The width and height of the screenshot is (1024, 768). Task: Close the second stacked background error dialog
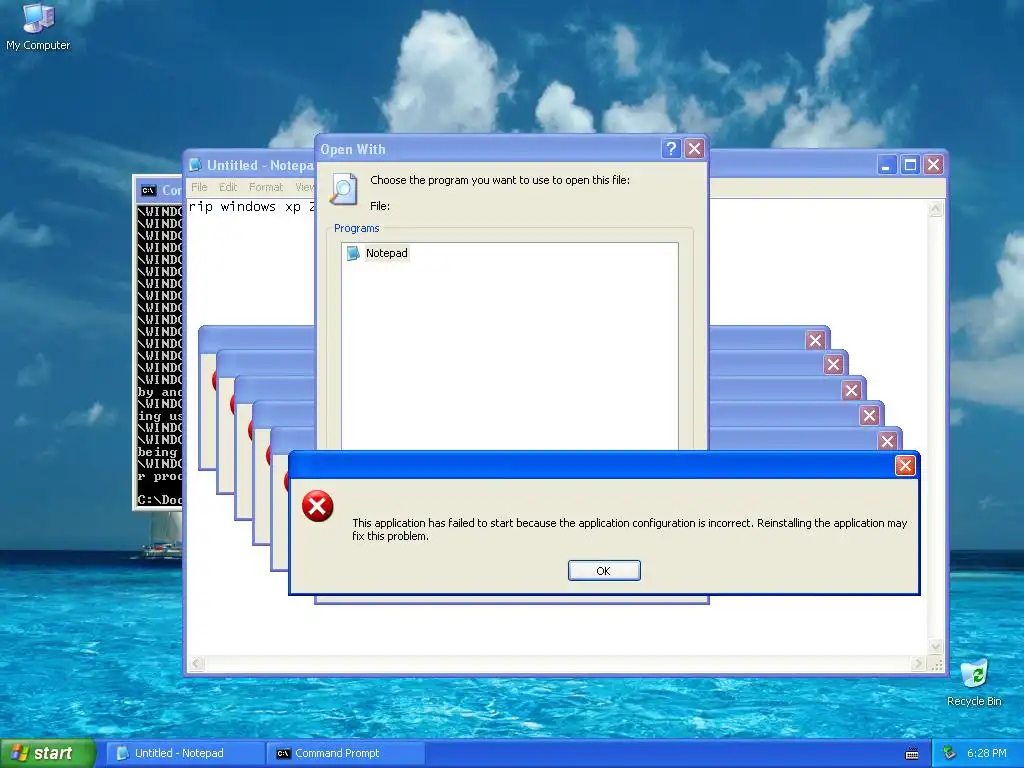833,364
